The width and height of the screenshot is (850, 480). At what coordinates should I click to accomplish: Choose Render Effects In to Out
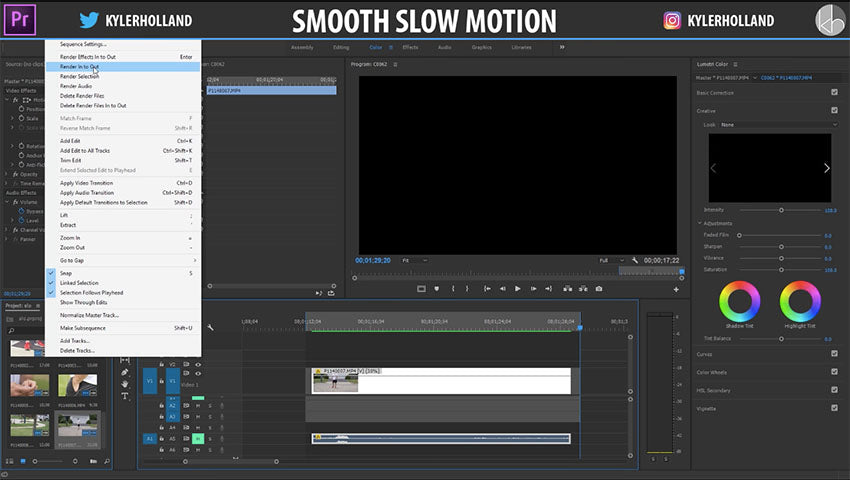coord(124,57)
